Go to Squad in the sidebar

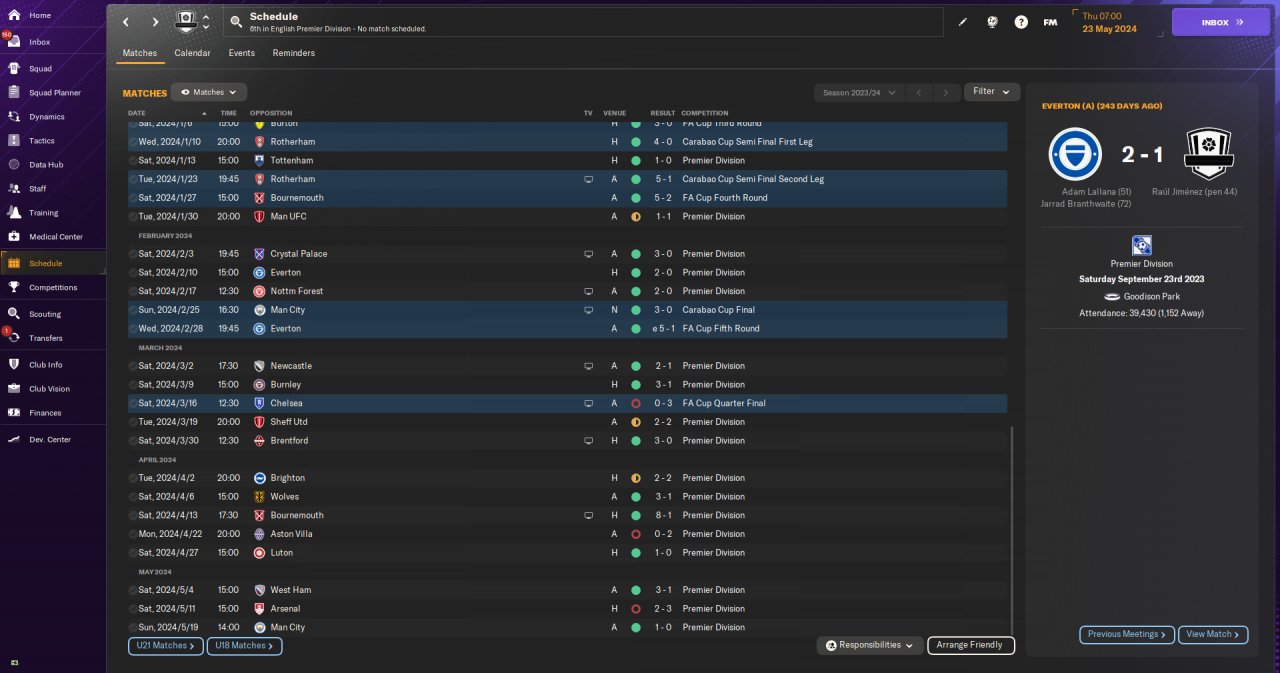point(40,69)
